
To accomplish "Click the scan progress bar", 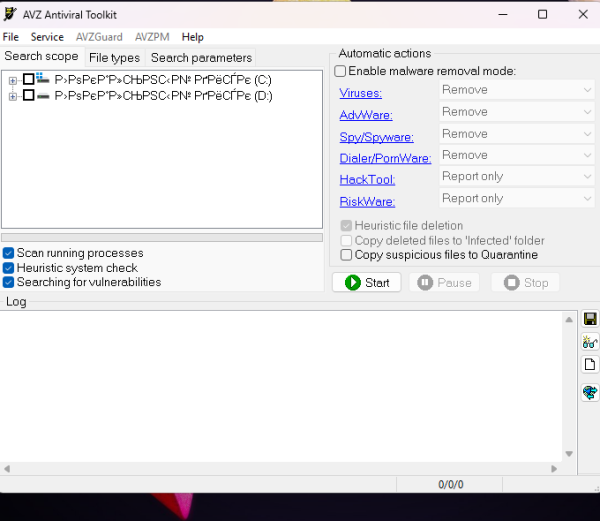I will [x=162, y=238].
